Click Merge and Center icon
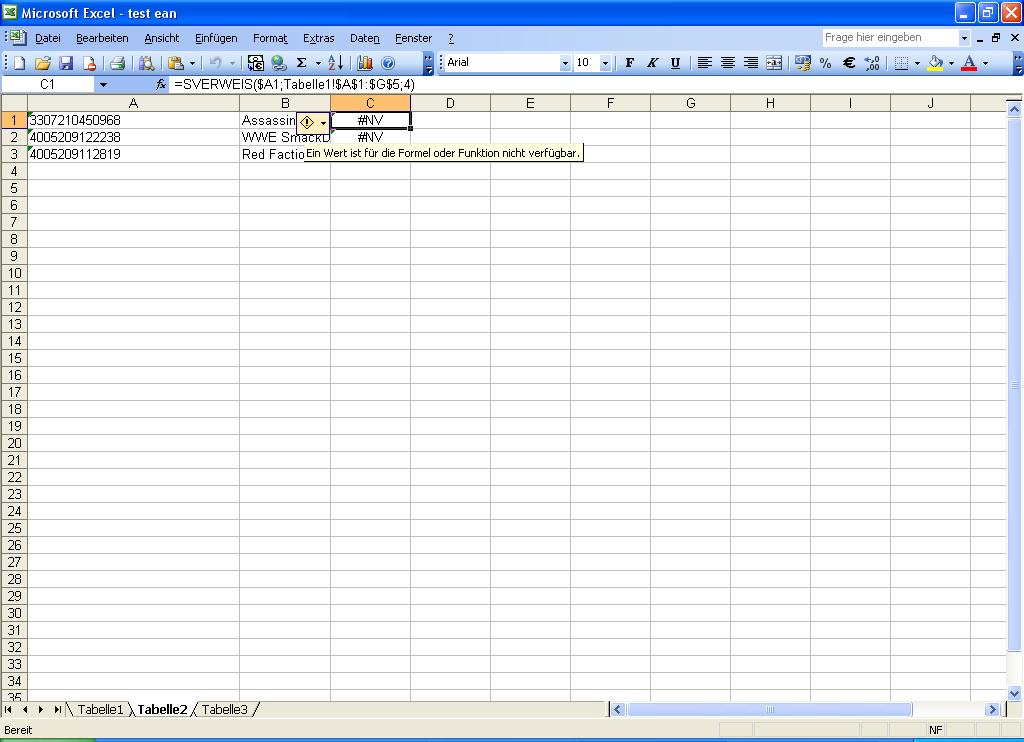 click(x=774, y=63)
